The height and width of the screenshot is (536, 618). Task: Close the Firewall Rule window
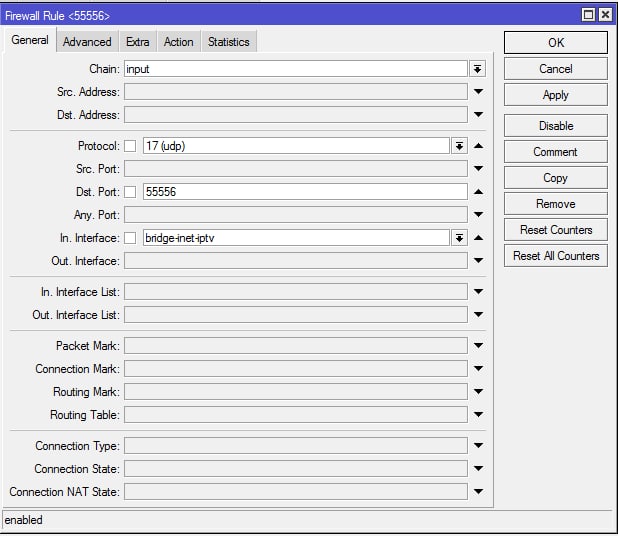tap(605, 15)
